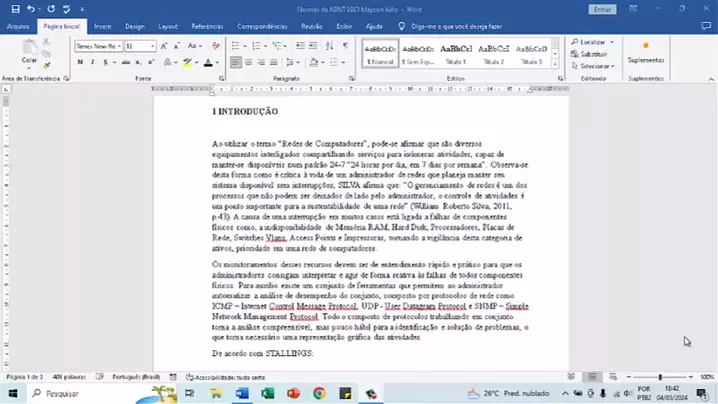Viewport: 718px width, 404px height.
Task: Switch to the Inserir tab
Action: 103,27
